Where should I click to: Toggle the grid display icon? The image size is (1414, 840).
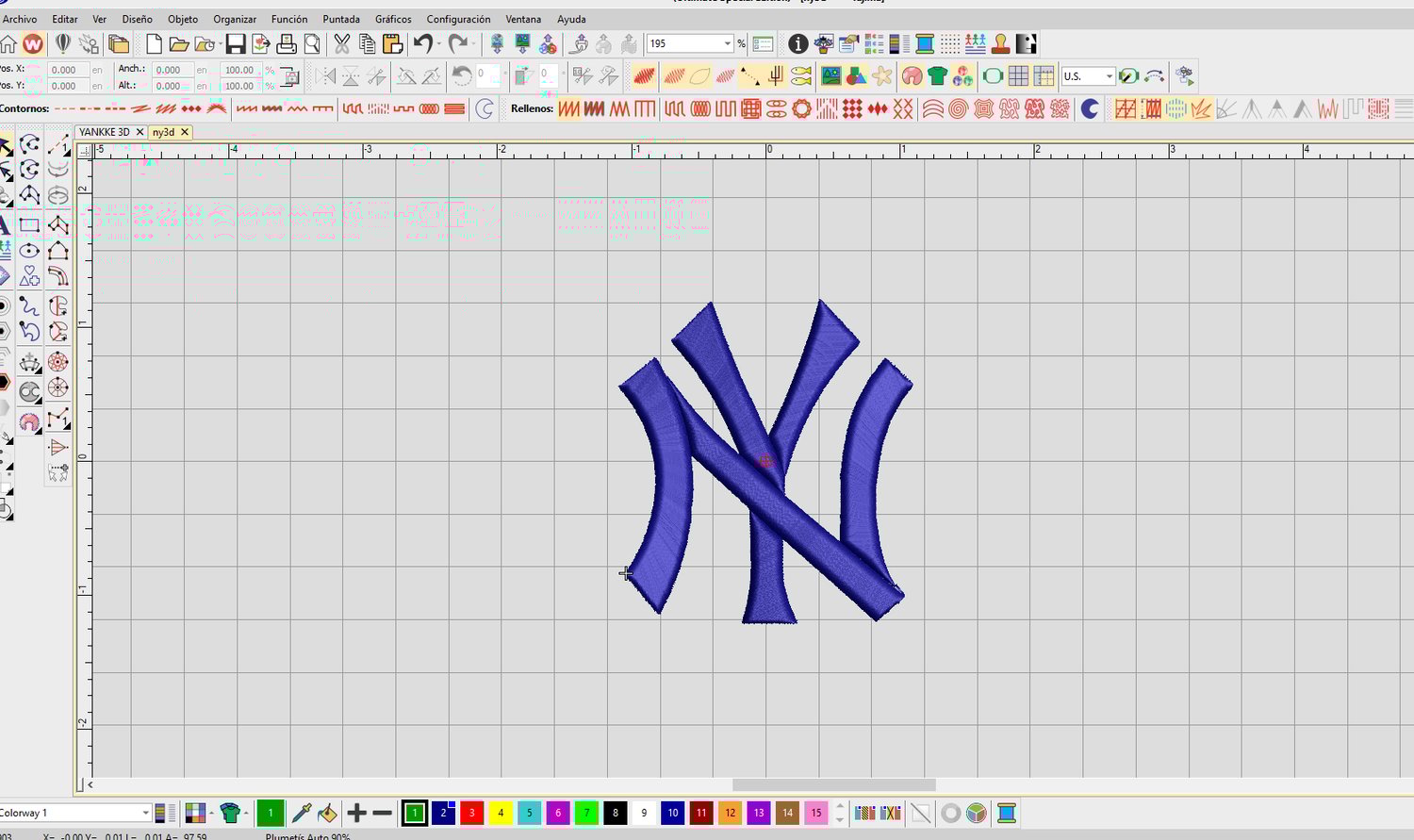coord(1018,76)
